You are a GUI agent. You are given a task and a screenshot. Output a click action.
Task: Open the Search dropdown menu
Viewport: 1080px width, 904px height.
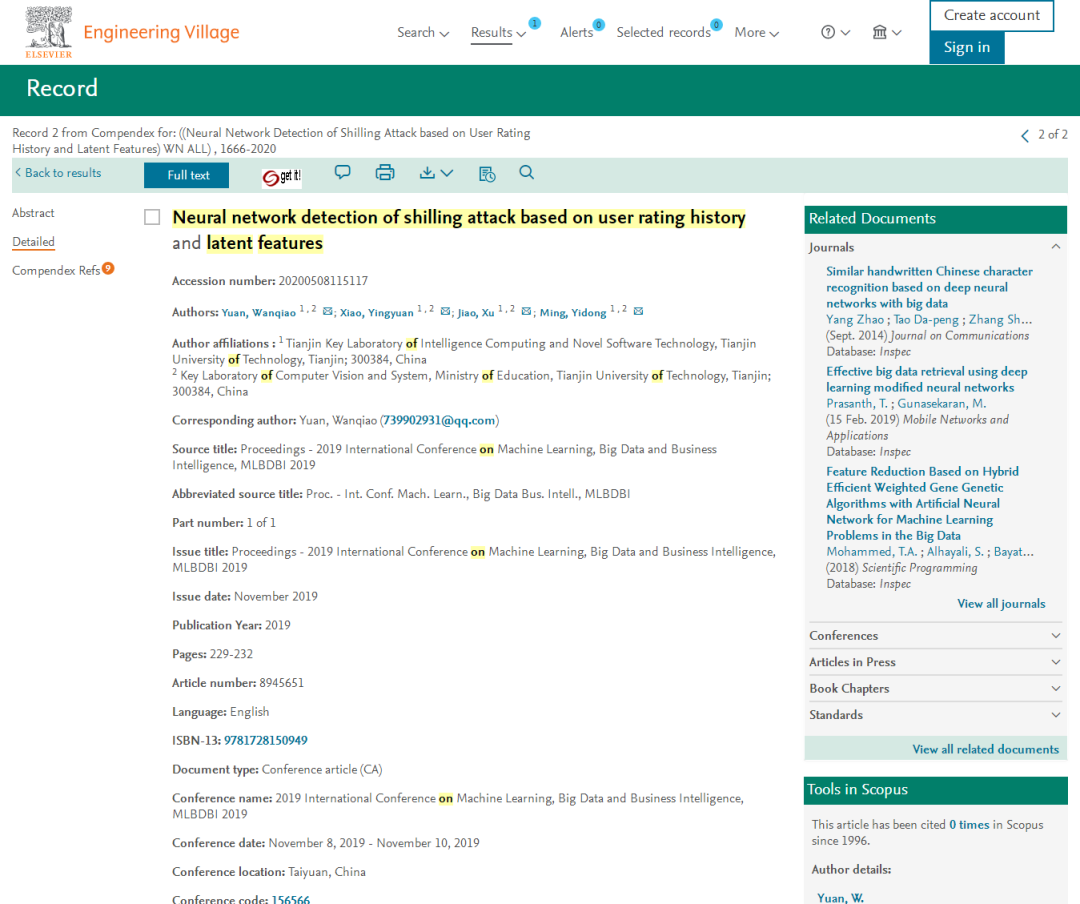(x=423, y=32)
